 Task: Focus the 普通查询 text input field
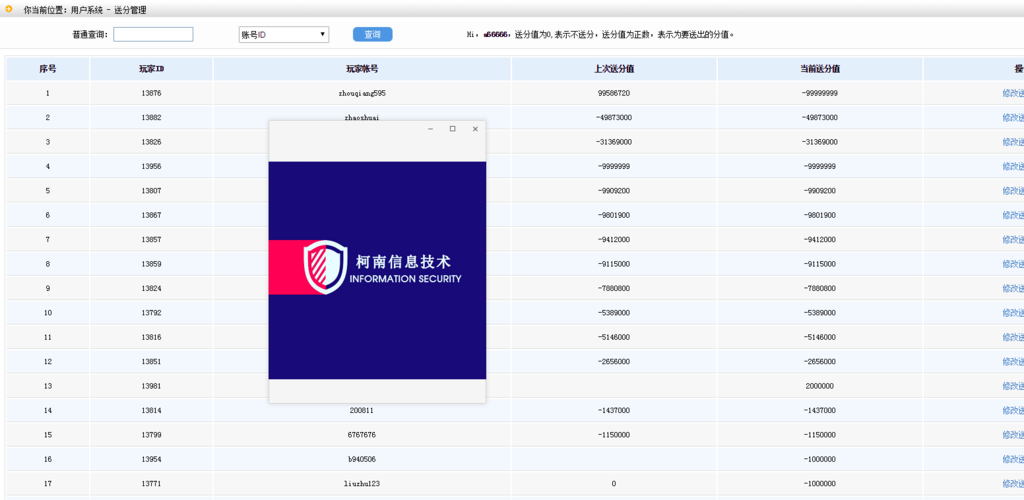[x=153, y=35]
